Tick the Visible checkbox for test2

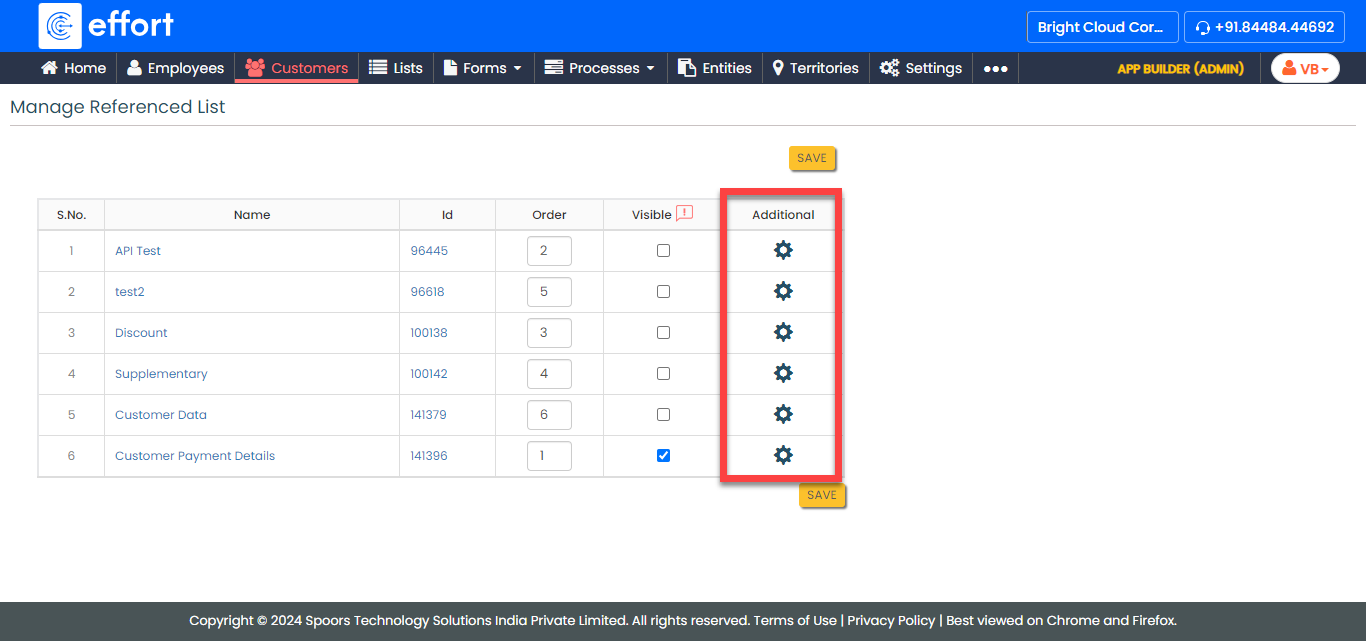tap(663, 292)
